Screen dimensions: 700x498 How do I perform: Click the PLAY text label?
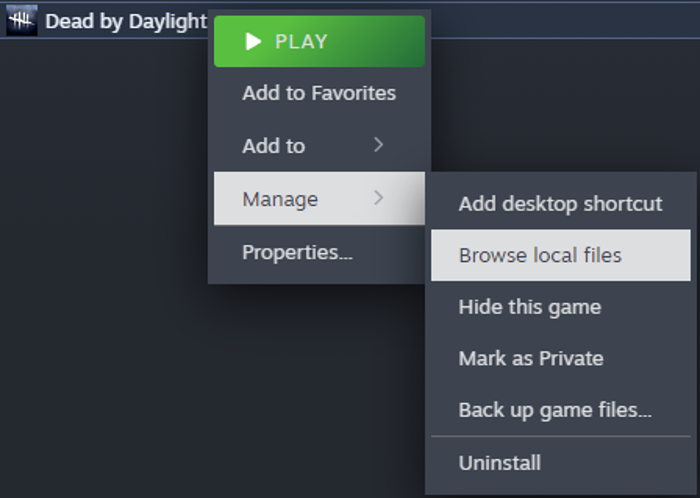[301, 42]
